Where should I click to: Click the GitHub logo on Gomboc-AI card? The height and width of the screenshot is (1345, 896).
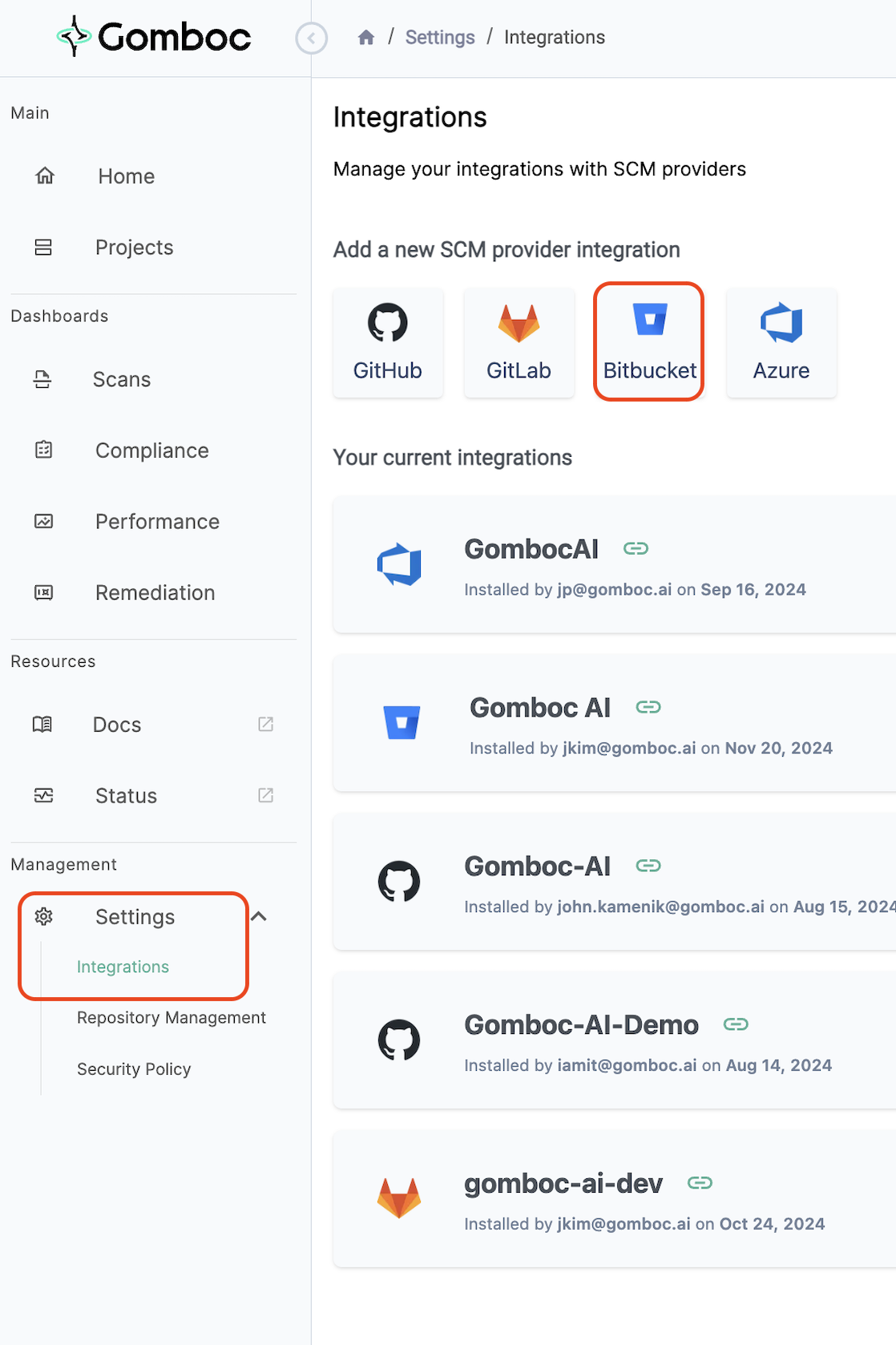pos(399,882)
